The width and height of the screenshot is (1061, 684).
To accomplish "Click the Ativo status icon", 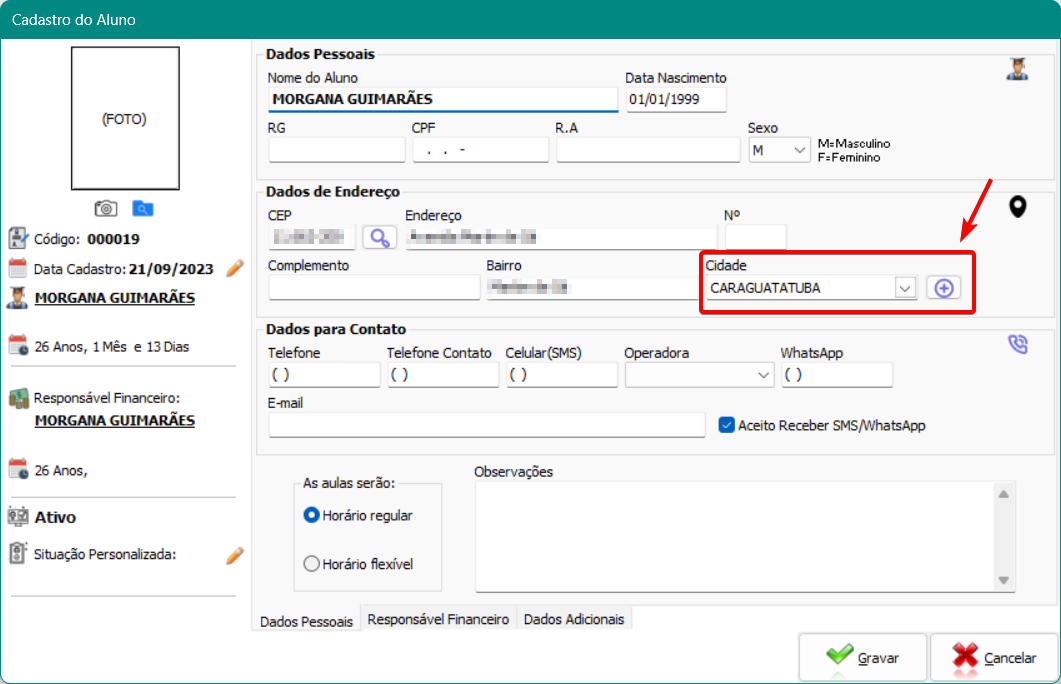I will pyautogui.click(x=18, y=517).
